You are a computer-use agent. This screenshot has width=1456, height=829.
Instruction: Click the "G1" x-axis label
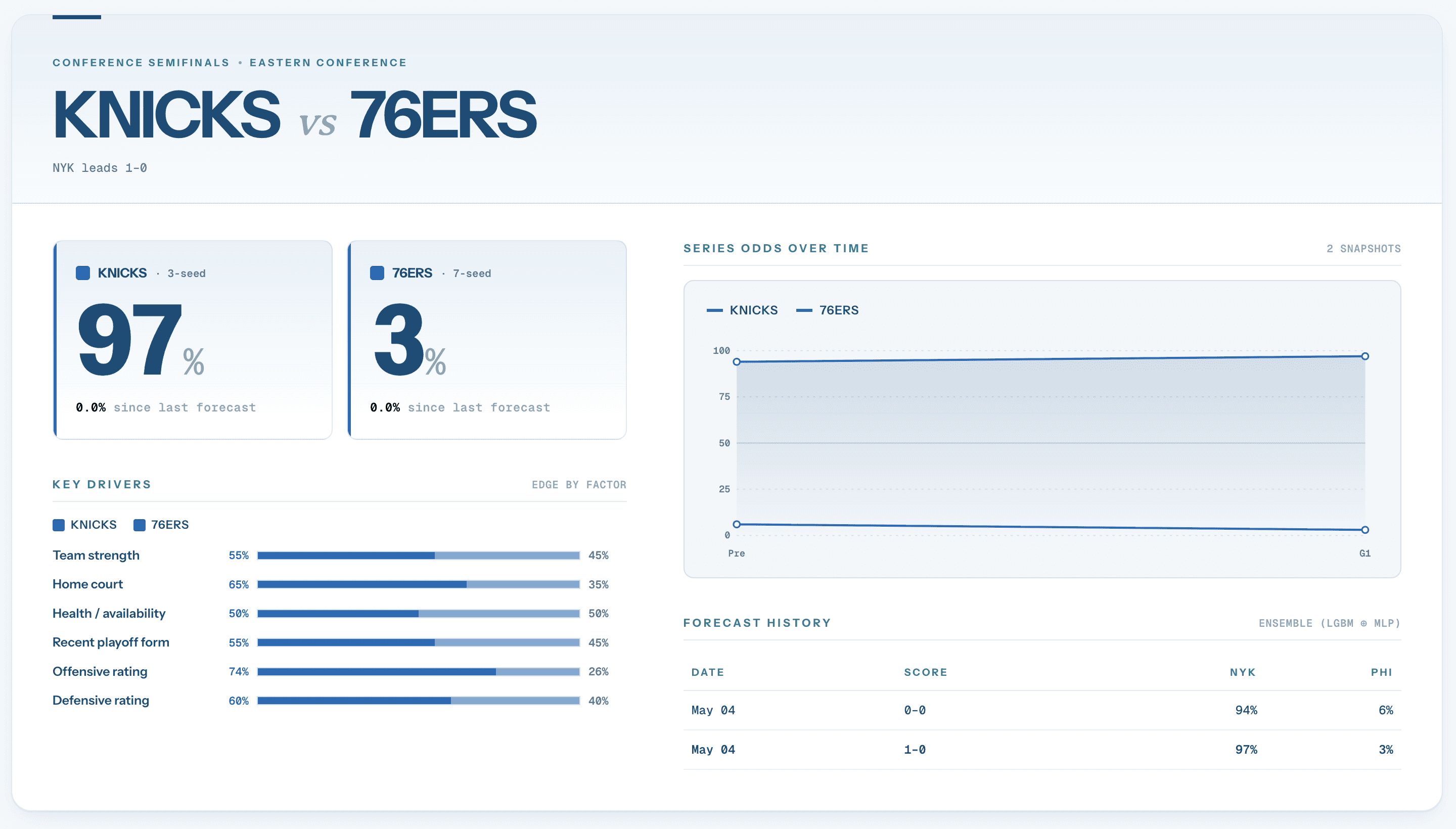click(x=1365, y=554)
